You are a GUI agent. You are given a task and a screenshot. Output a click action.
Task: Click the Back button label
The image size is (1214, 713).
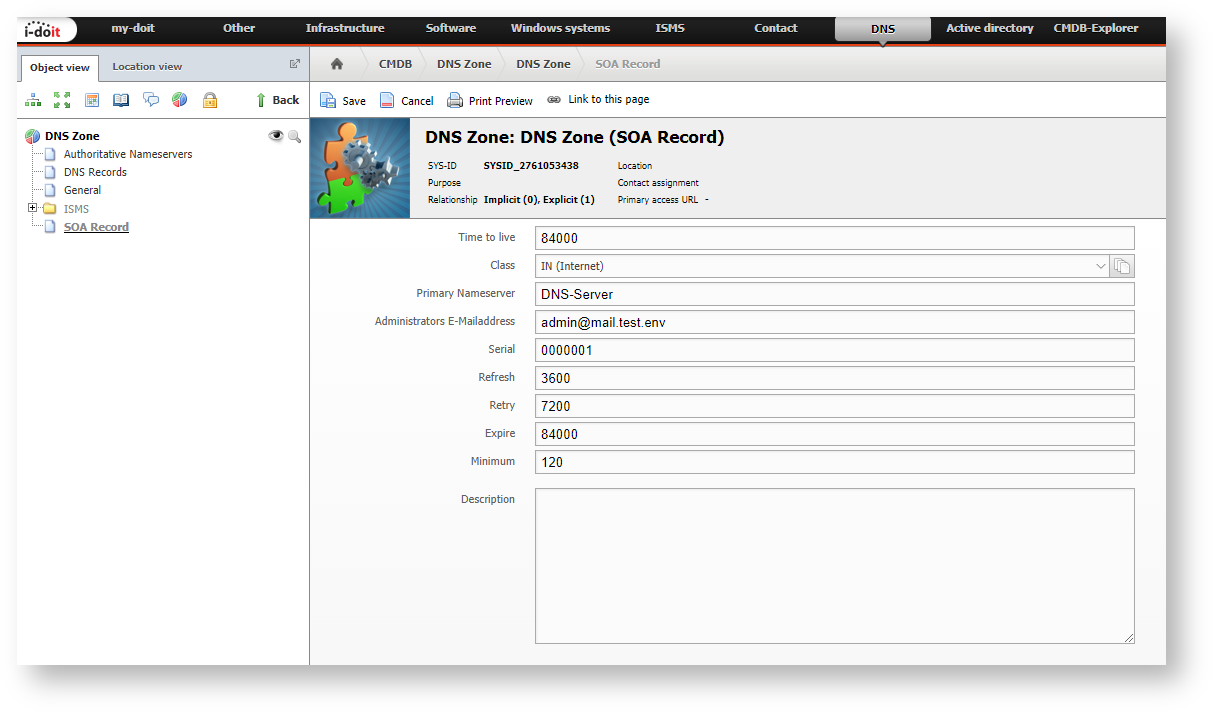pyautogui.click(x=286, y=100)
